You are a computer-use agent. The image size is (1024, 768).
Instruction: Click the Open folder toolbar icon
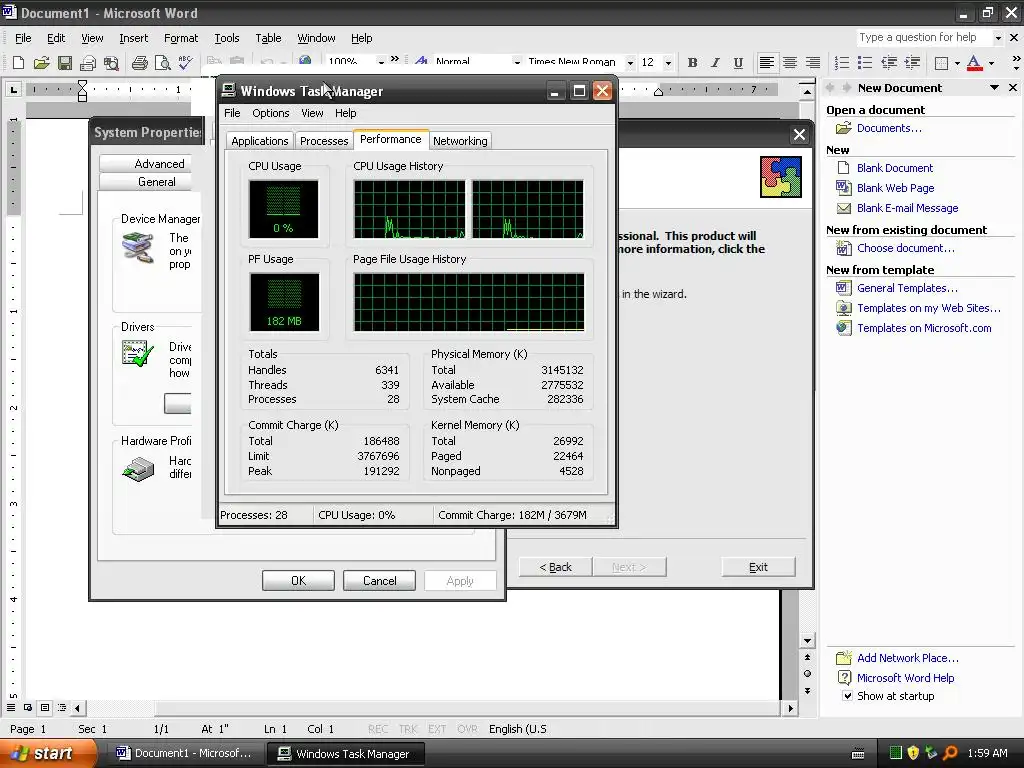click(x=41, y=63)
